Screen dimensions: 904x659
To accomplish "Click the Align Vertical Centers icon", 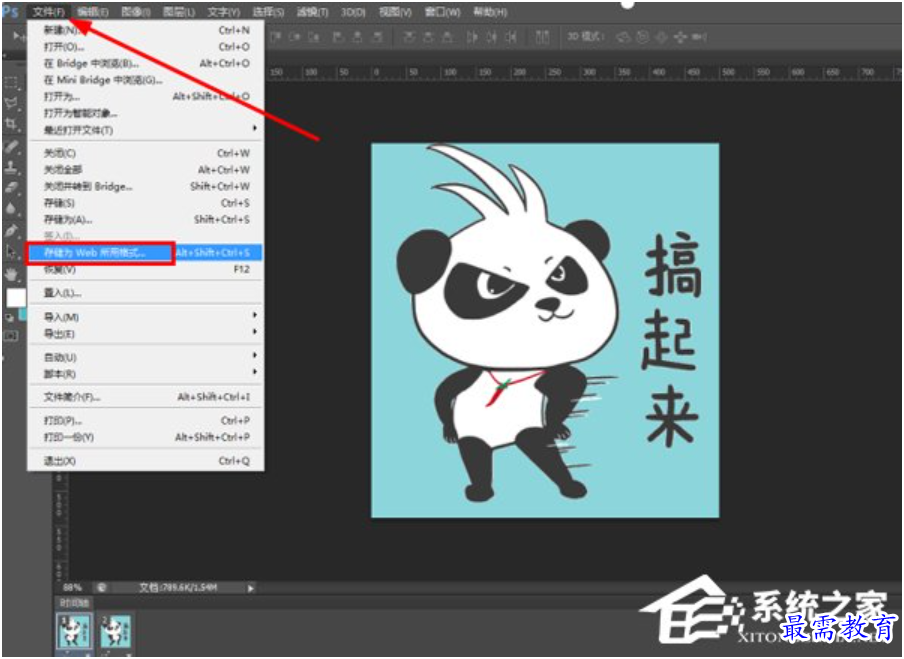I will (x=295, y=37).
